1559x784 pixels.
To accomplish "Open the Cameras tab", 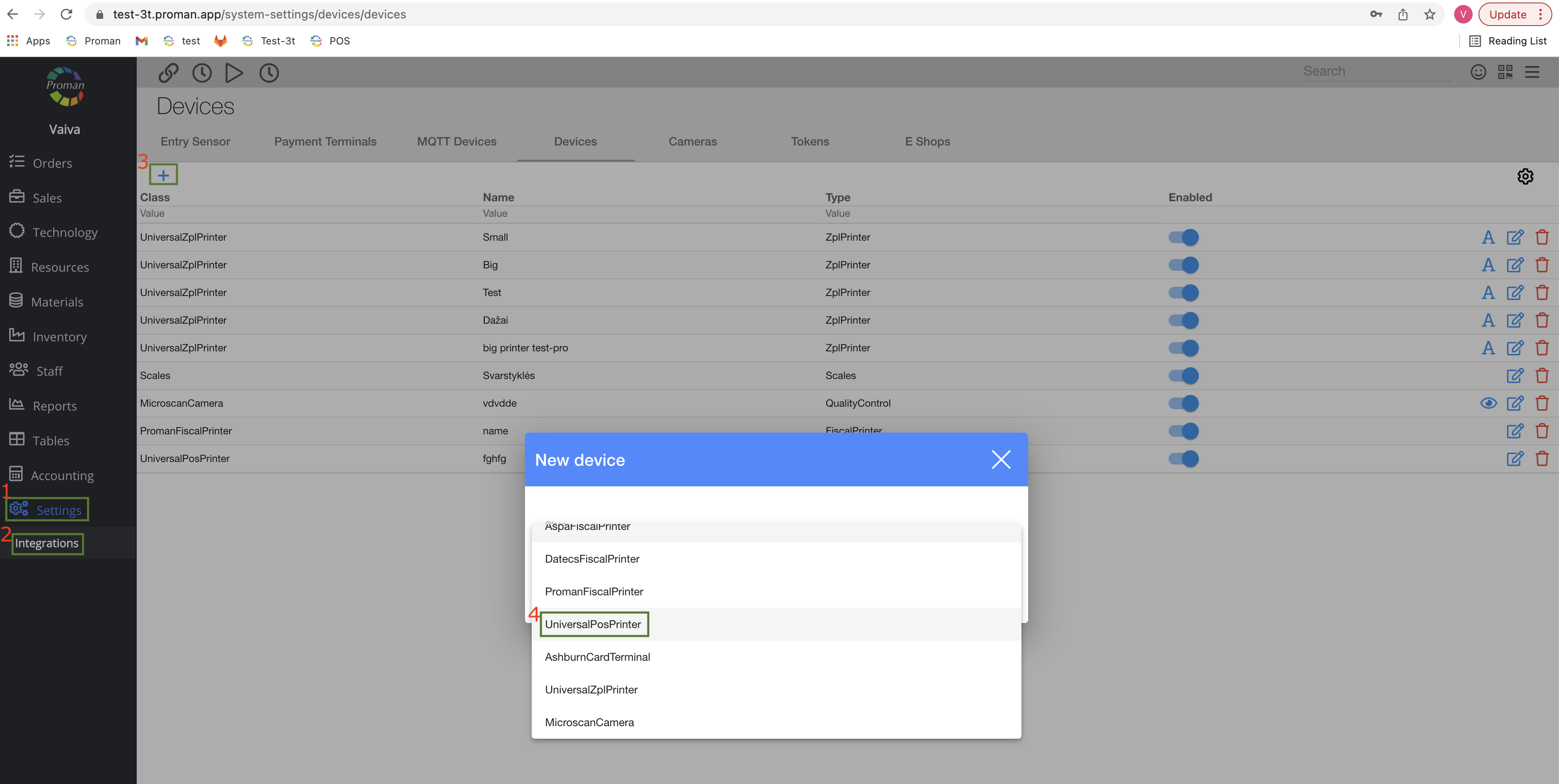I will pos(692,142).
